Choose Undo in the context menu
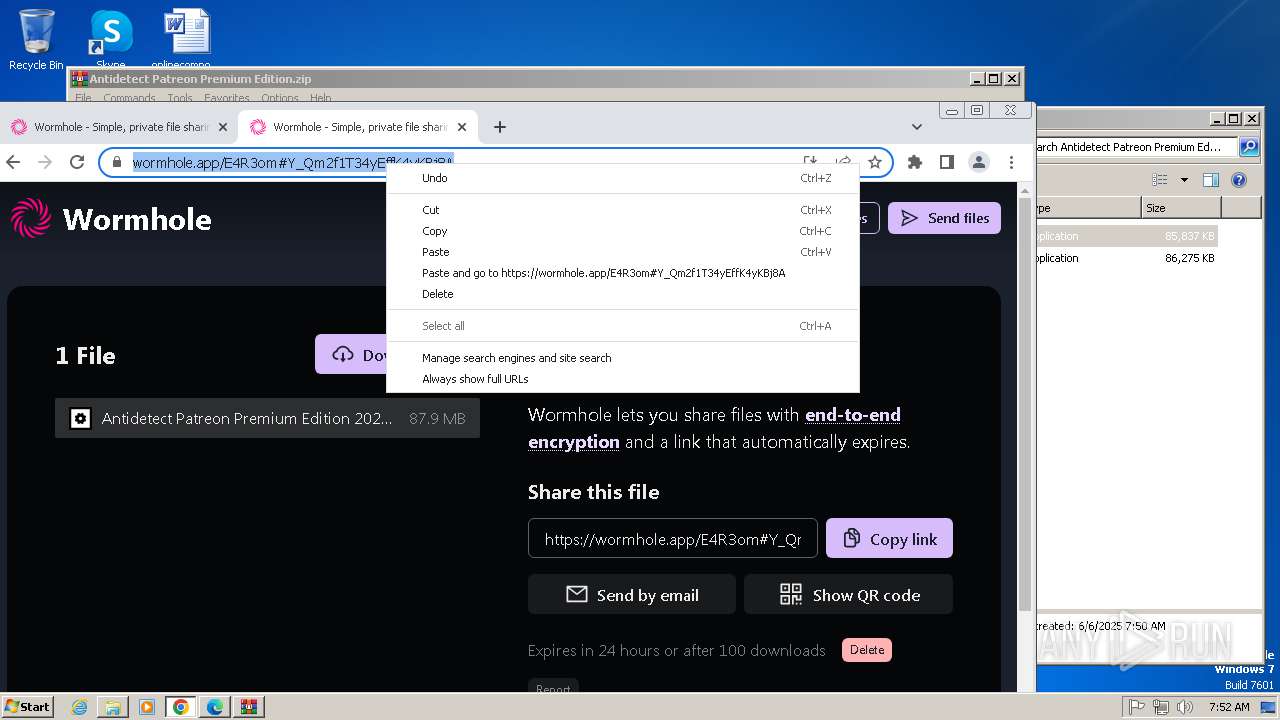The height and width of the screenshot is (720, 1280). pos(622,178)
